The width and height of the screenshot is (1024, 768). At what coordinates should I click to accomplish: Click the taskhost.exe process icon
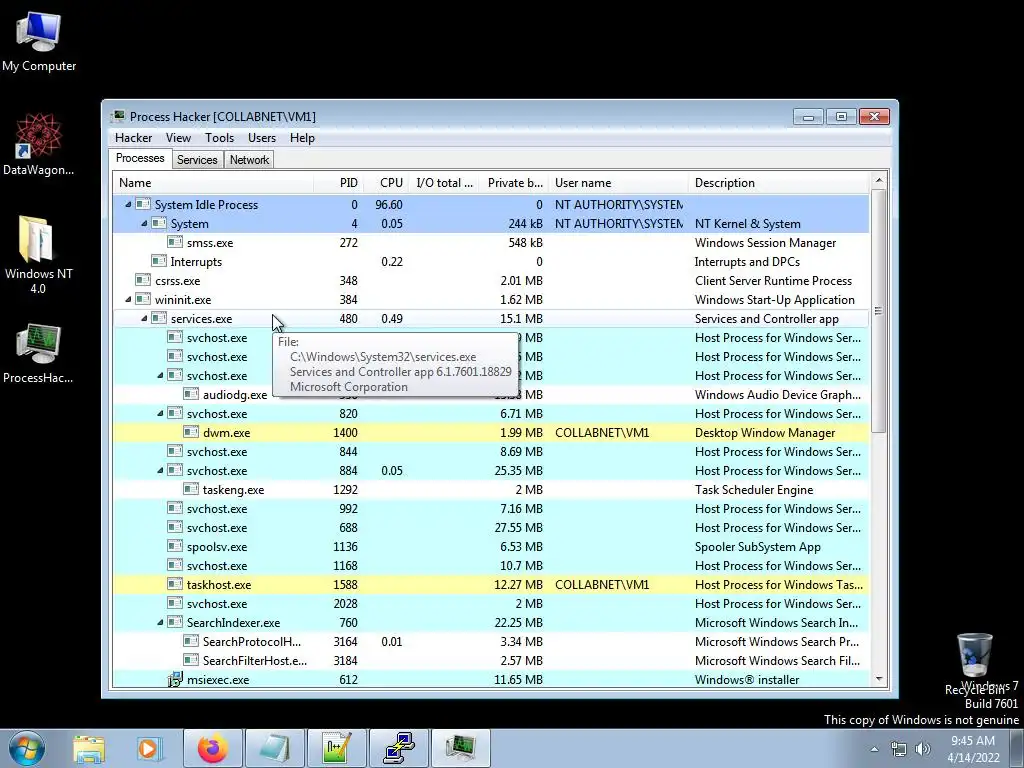click(x=174, y=584)
